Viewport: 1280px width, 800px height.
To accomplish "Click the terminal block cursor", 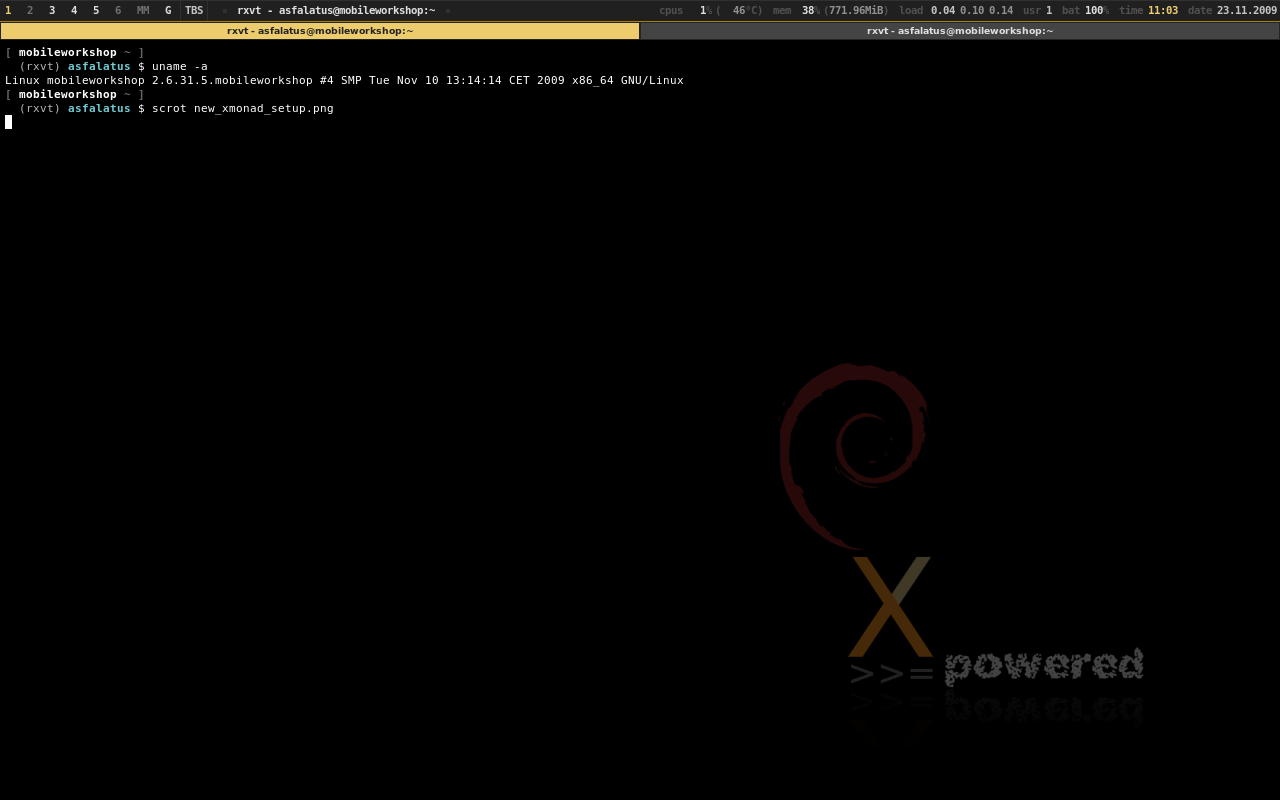I will click(x=8, y=122).
